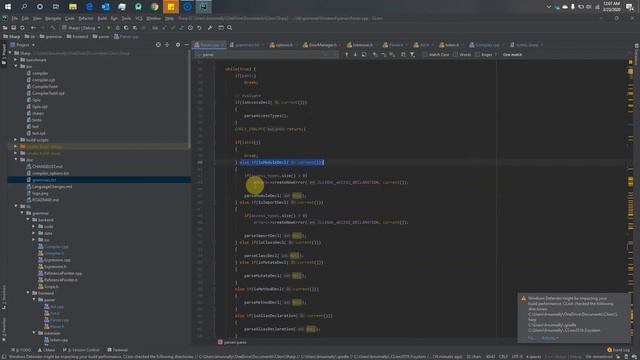Screen dimensions: 640x360
Task: Click the Save All toolbar icon
Action: pyautogui.click(x=13, y=28)
